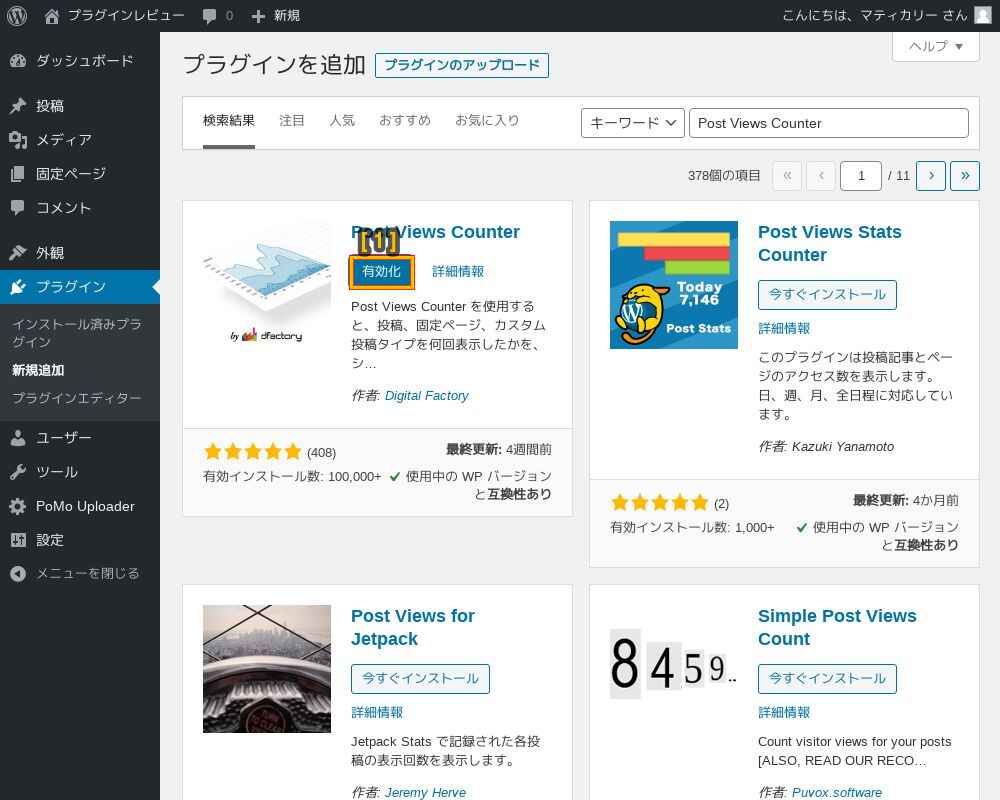Open Puvox.software author link
Screen dimensions: 1000x800
(x=837, y=792)
